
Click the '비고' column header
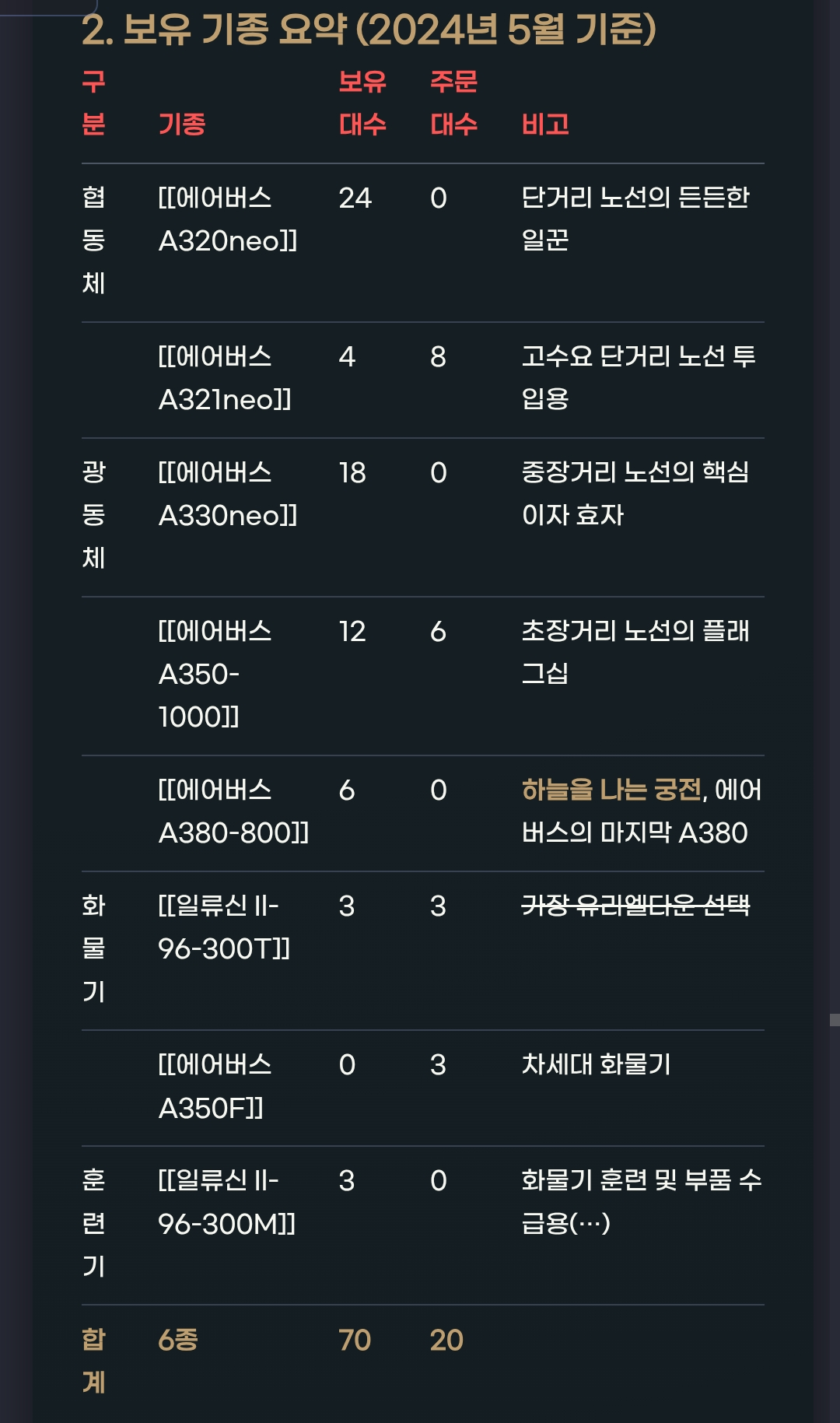[x=545, y=124]
